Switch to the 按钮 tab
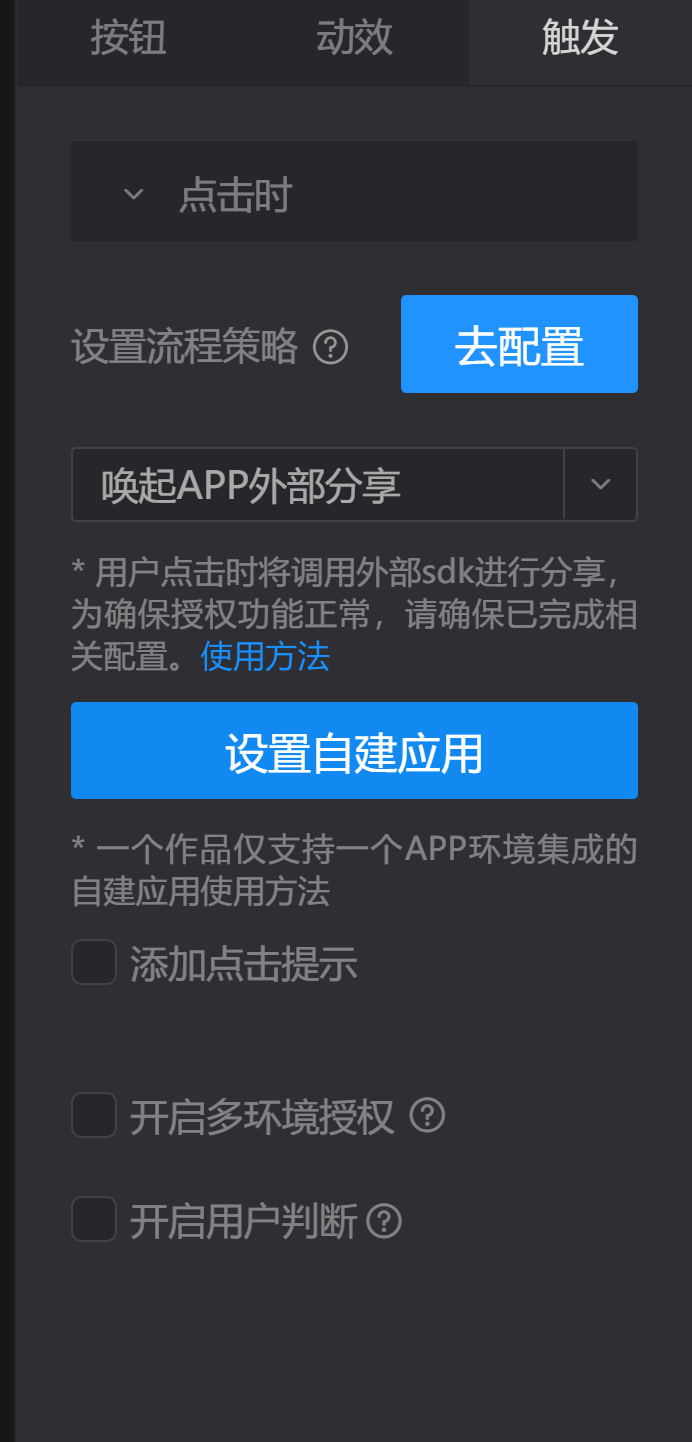The height and width of the screenshot is (1442, 692). pos(129,40)
